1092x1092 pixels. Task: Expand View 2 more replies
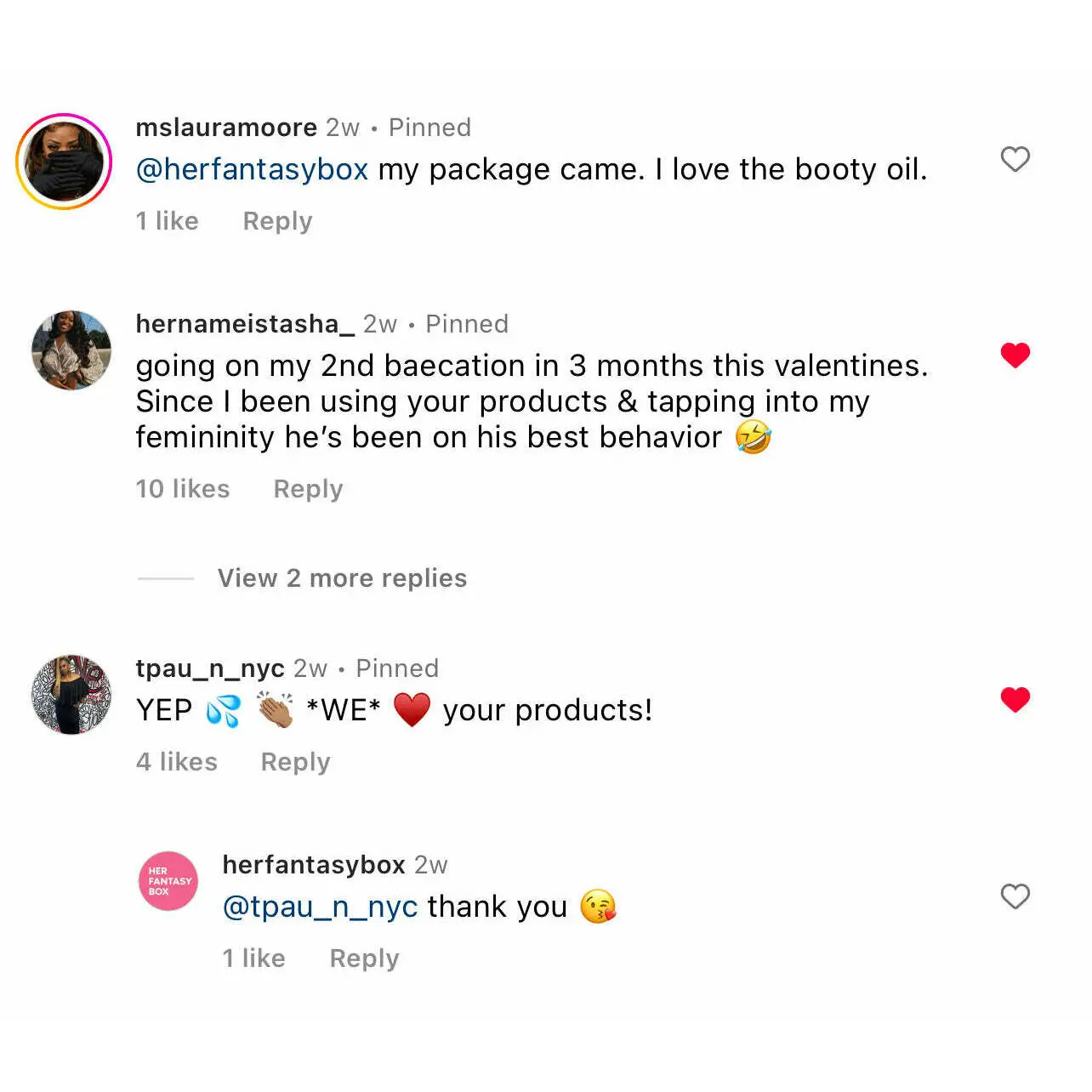[342, 578]
